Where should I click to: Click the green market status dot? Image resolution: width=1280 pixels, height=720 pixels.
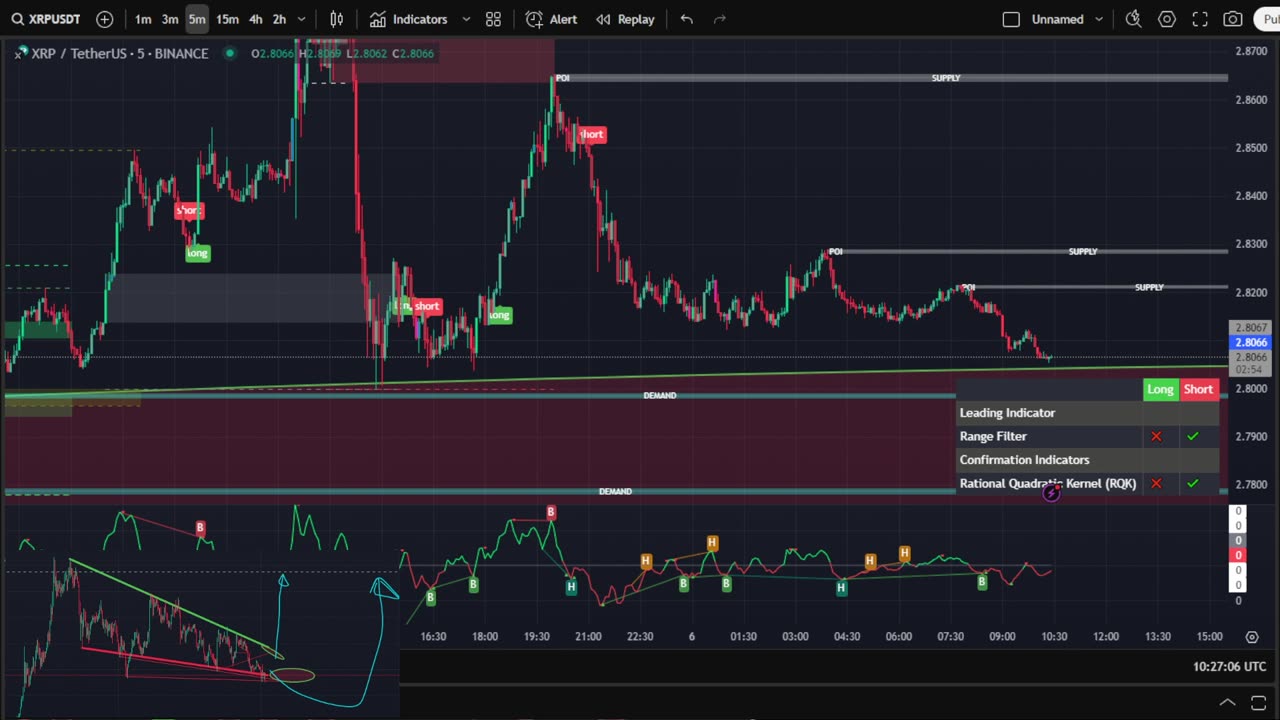(x=230, y=53)
